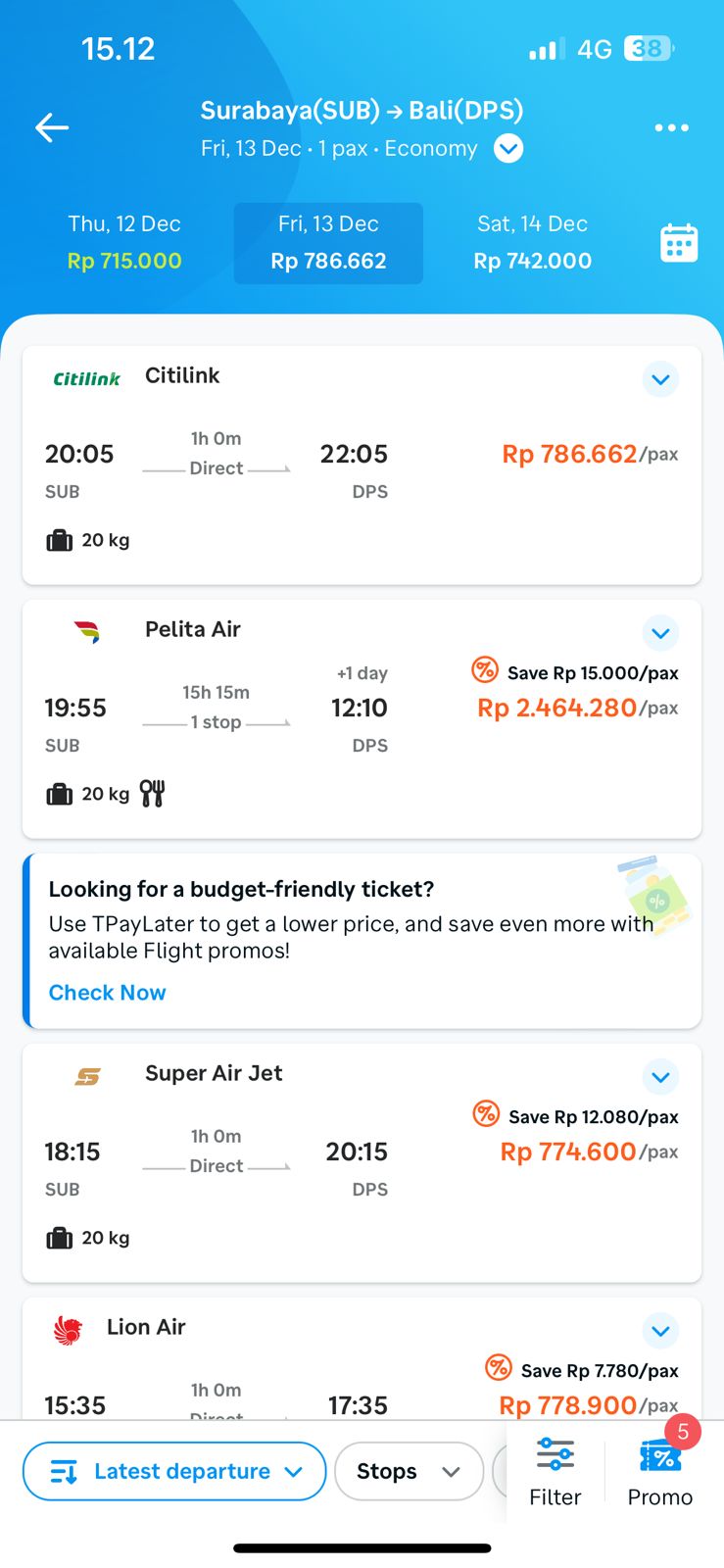Screen dimensions: 724x1568
Task: Open the calendar date picker icon
Action: (x=679, y=243)
